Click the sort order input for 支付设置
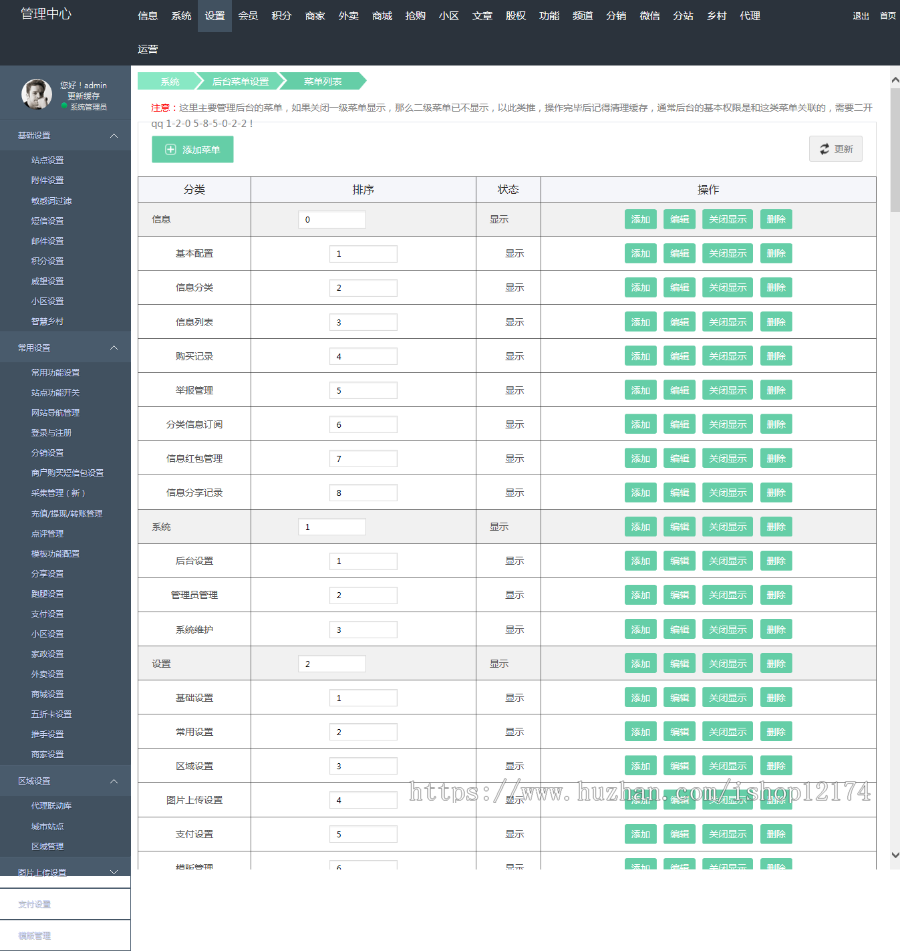Screen dimensions: 900x951 [x=363, y=833]
